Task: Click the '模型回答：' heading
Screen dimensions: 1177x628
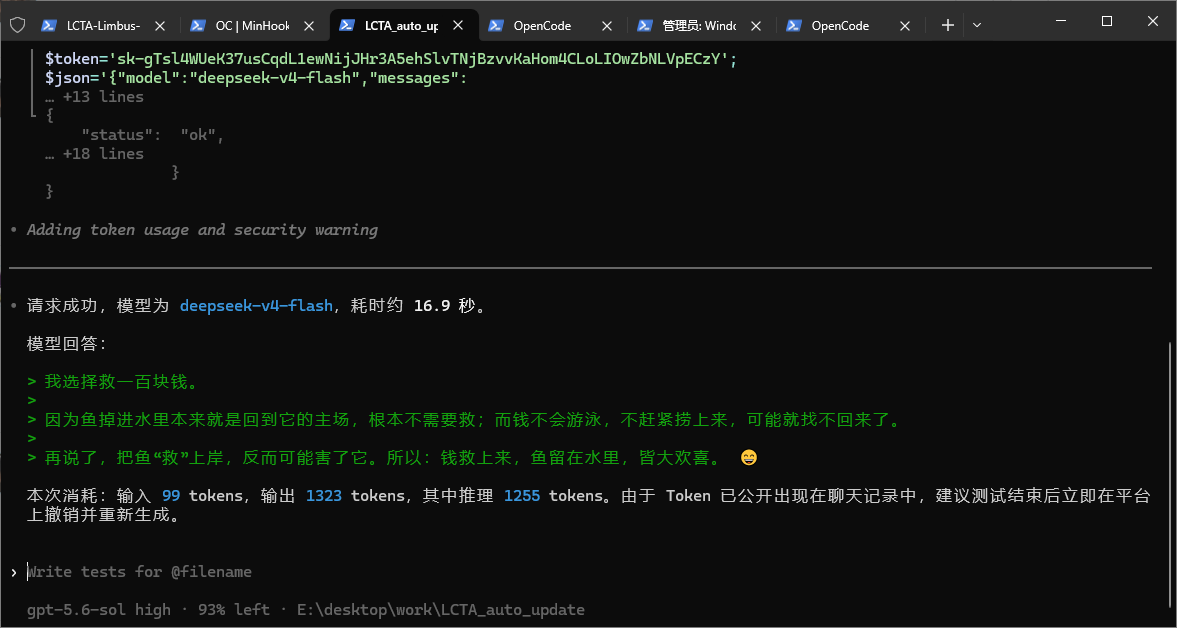Action: click(x=68, y=344)
